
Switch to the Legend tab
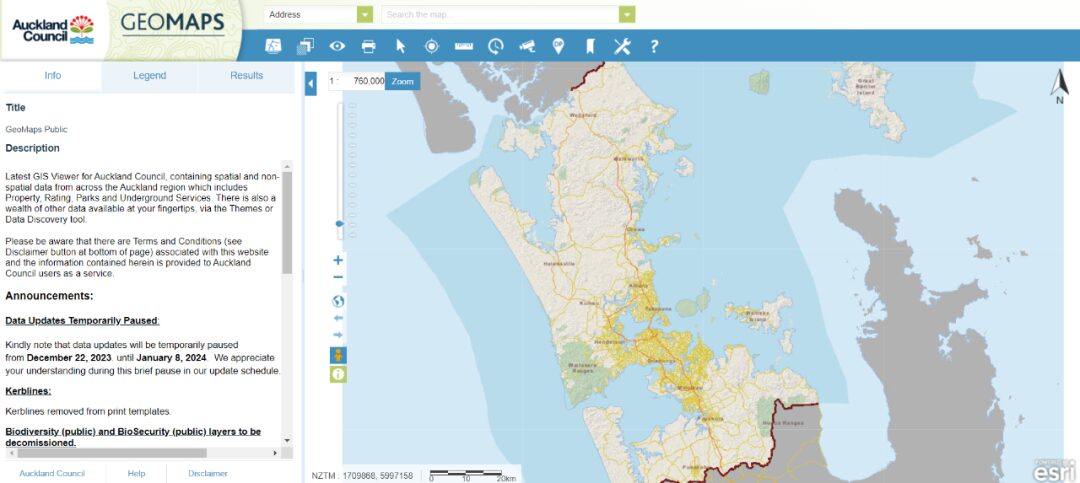pos(149,76)
